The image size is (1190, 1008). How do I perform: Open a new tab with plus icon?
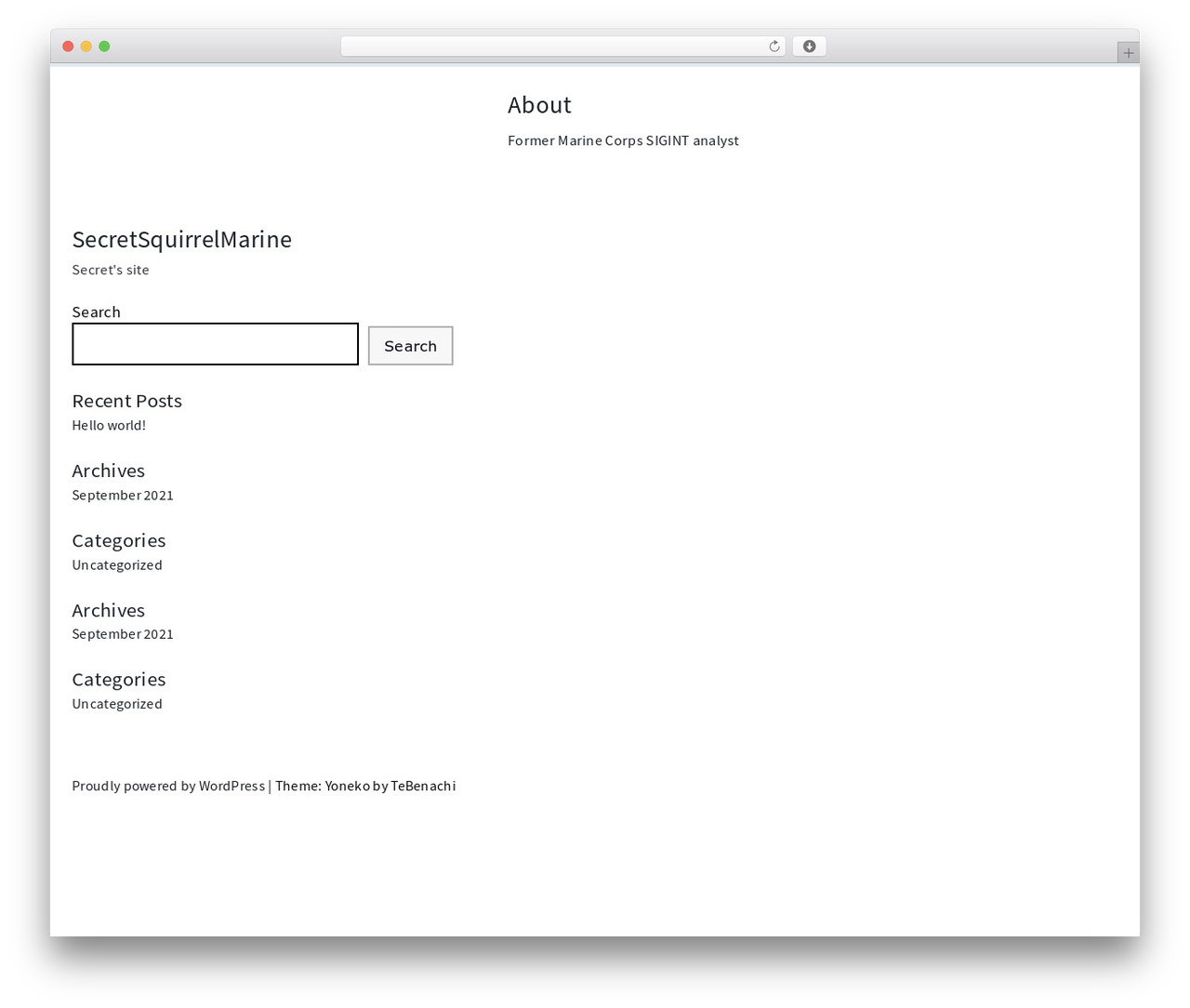click(1128, 53)
